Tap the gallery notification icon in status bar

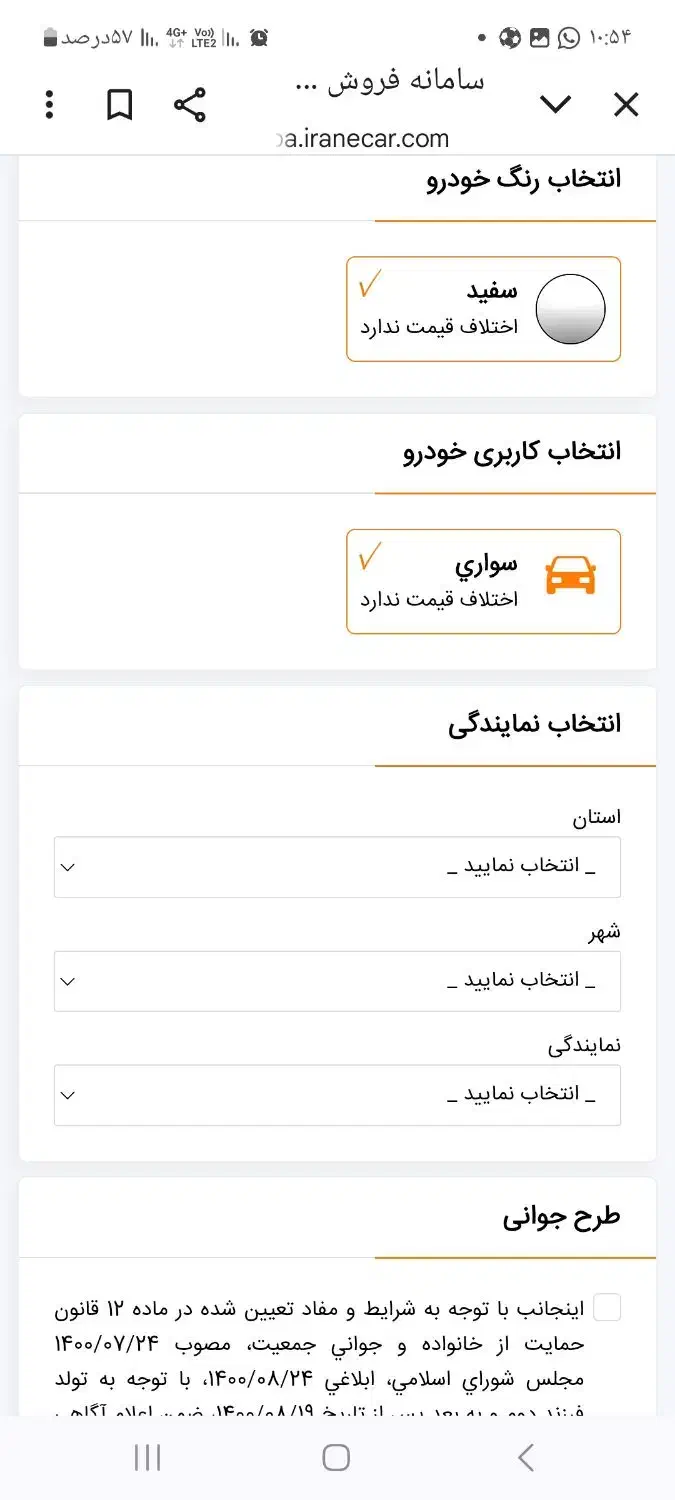tap(540, 38)
